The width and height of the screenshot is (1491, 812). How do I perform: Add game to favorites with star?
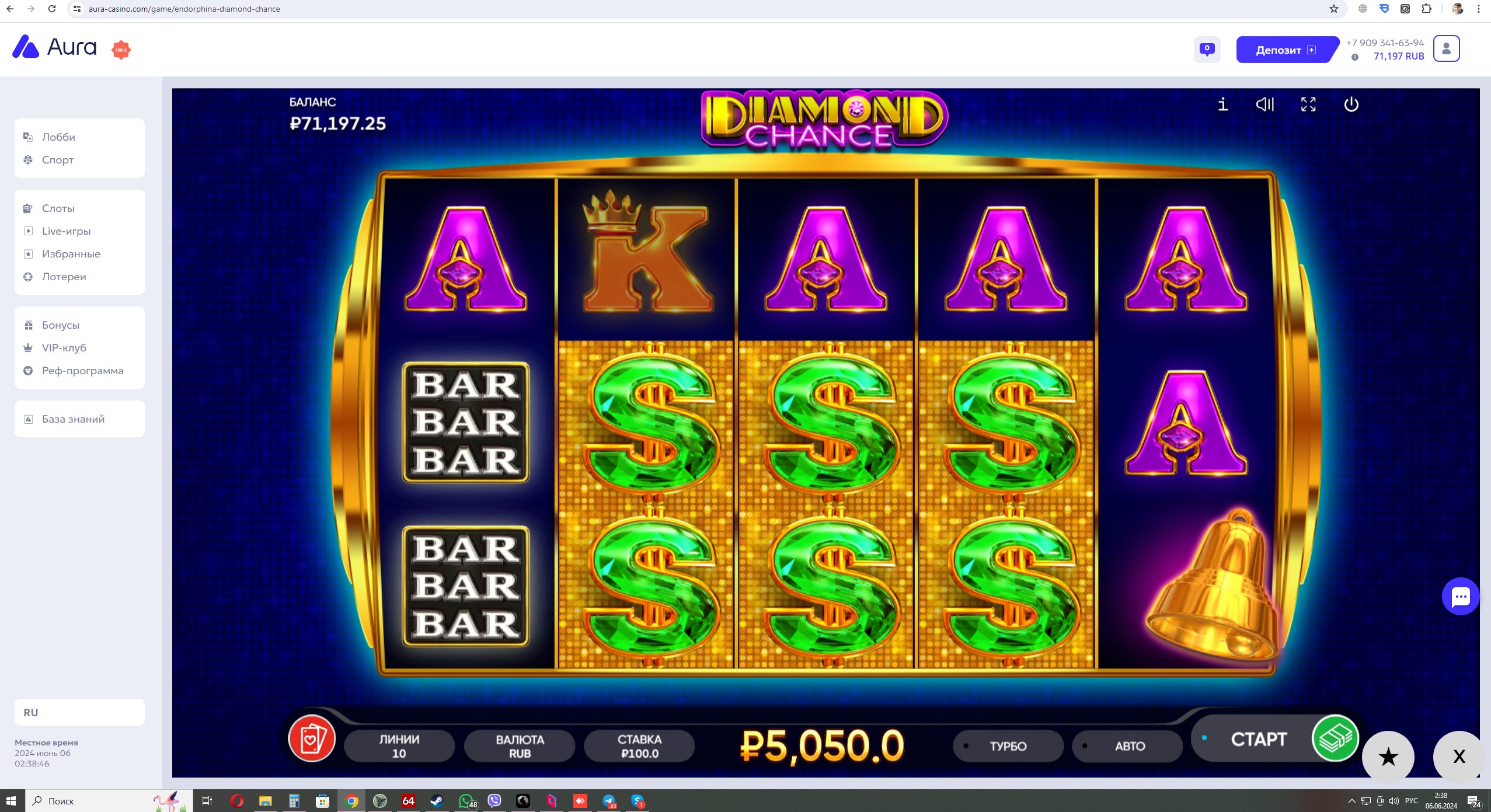[1388, 757]
